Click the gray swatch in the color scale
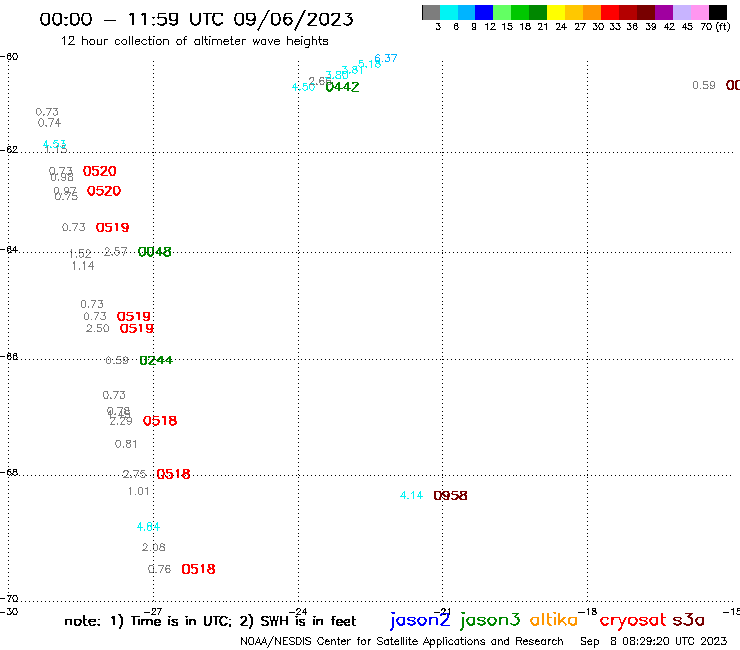Viewport: 740px width, 650px height. (431, 12)
